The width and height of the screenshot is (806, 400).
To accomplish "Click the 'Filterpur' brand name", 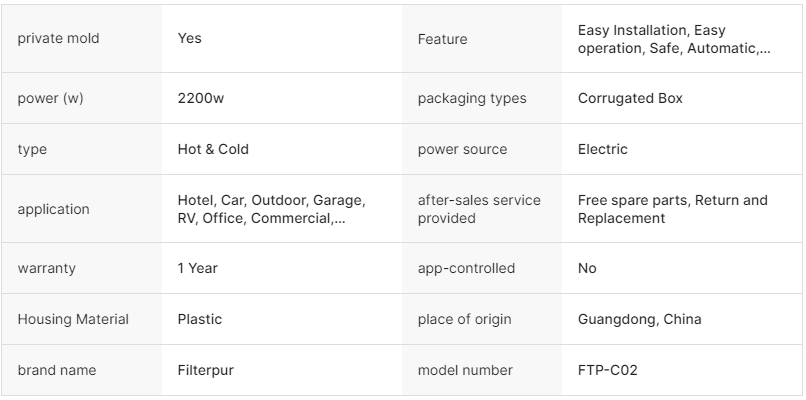I will pos(207,370).
